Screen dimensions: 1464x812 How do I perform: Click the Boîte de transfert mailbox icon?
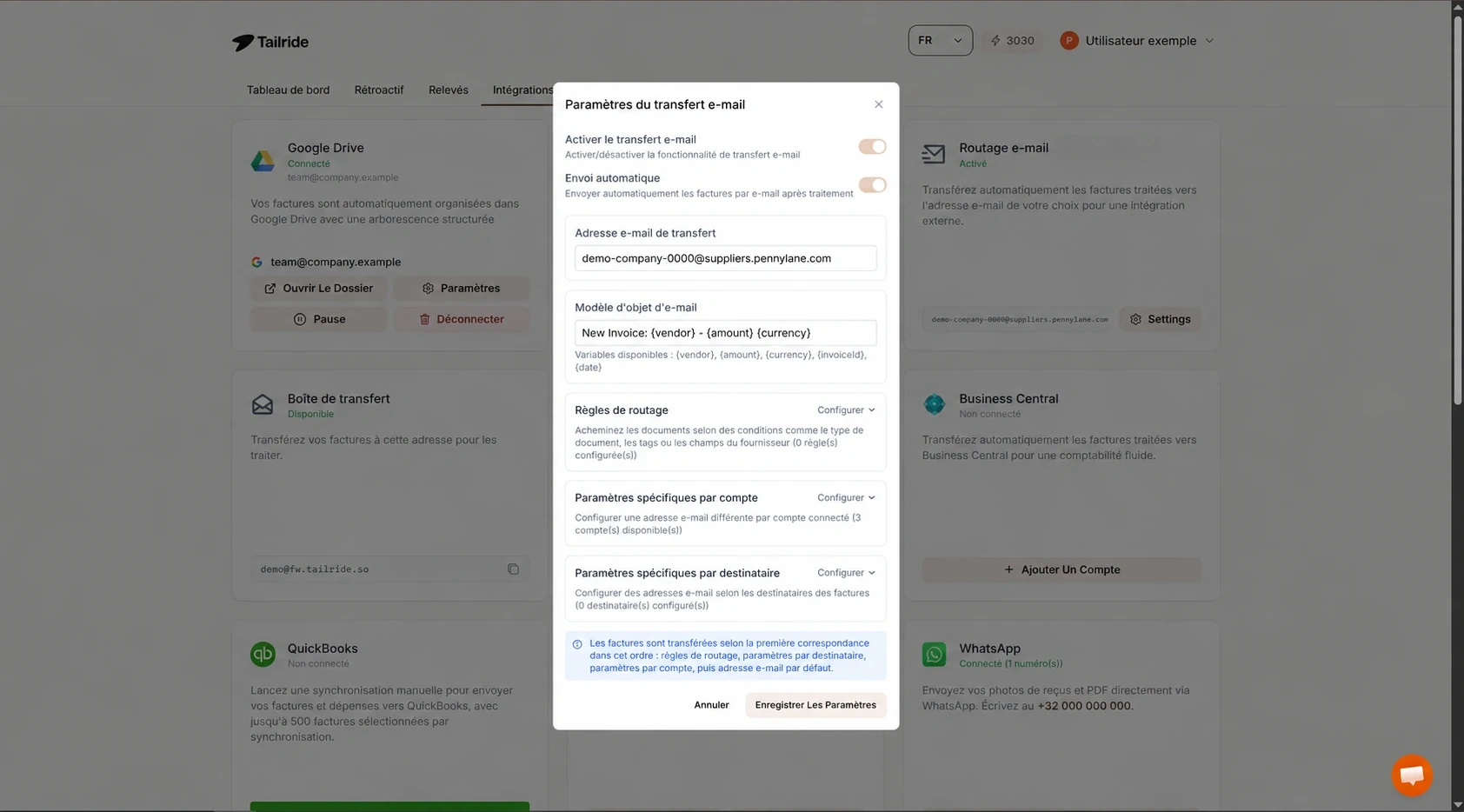pos(263,404)
